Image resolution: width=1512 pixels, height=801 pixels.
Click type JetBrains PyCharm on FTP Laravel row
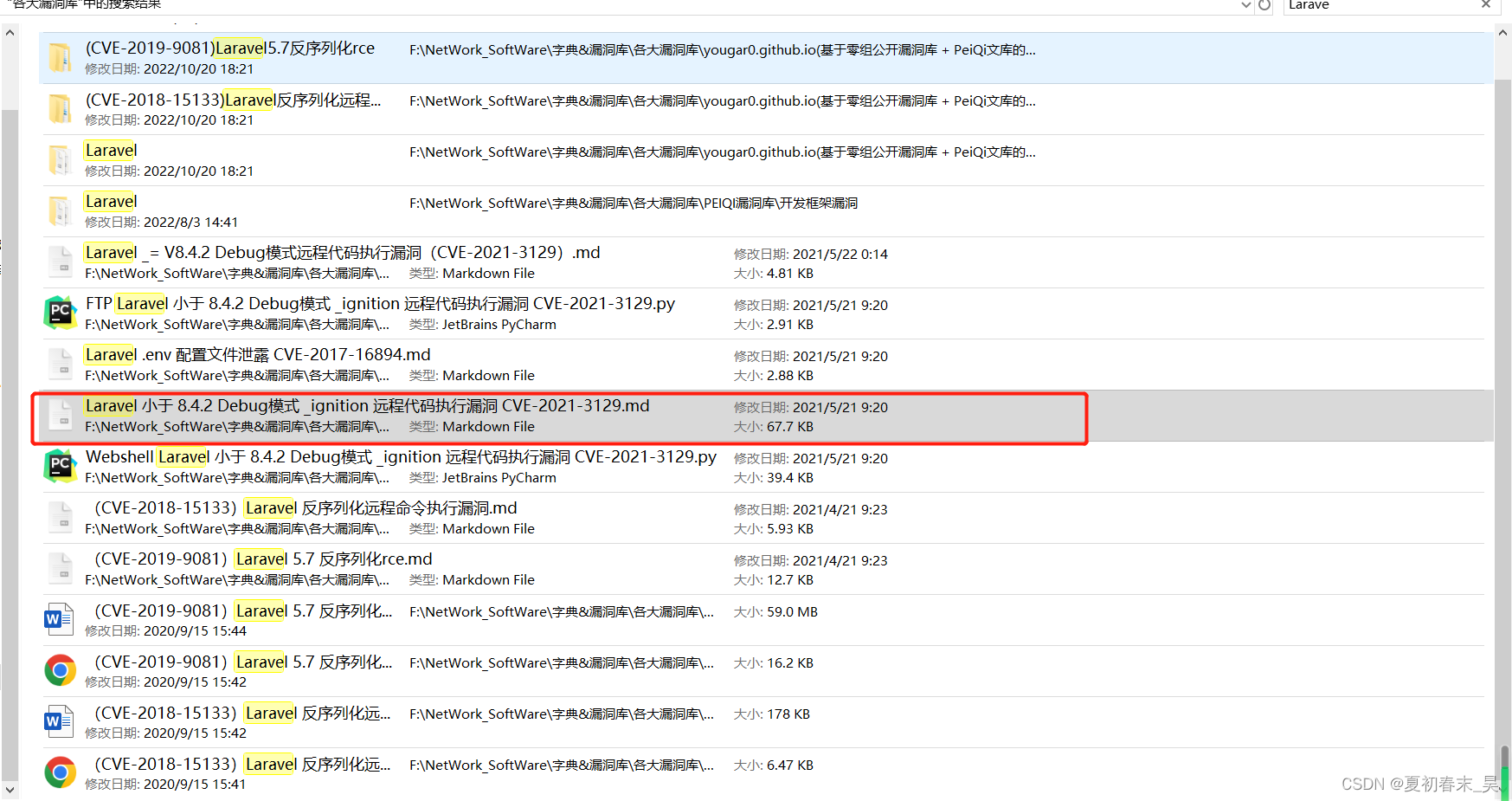[499, 325]
